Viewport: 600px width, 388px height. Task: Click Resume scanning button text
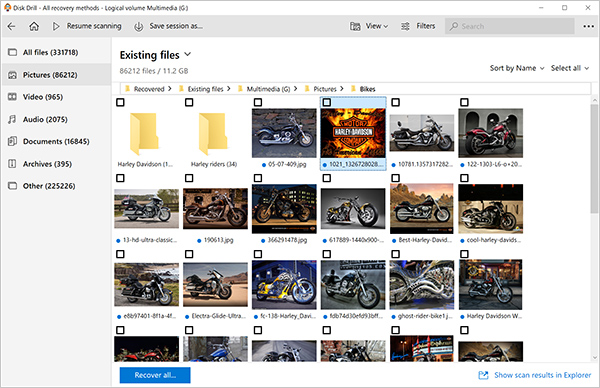[x=94, y=26]
